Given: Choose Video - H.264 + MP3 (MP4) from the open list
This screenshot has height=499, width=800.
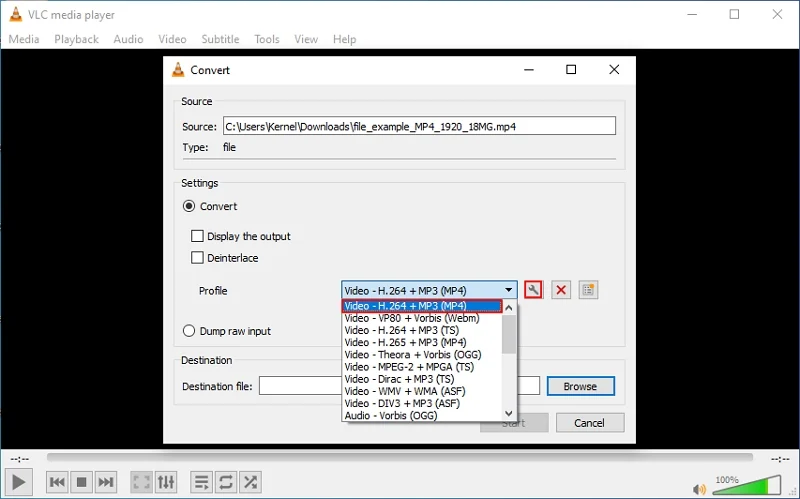Looking at the screenshot, I should 422,306.
